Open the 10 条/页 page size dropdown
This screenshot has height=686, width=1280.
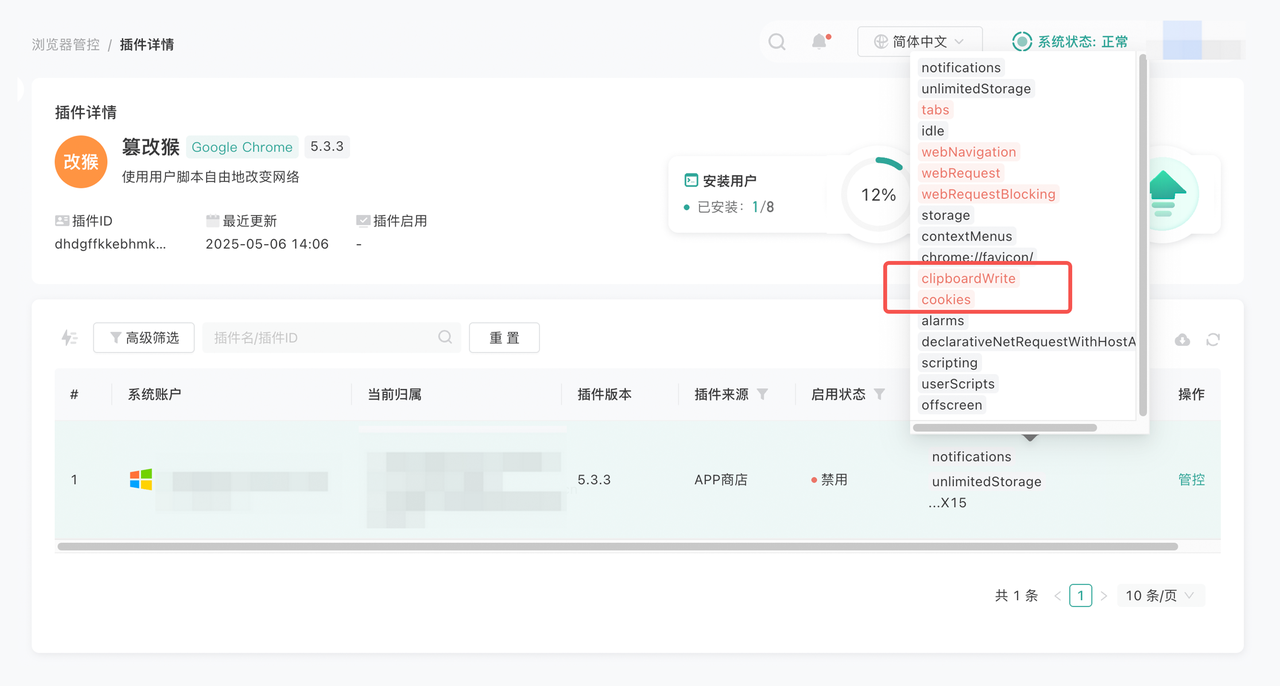(x=1159, y=596)
